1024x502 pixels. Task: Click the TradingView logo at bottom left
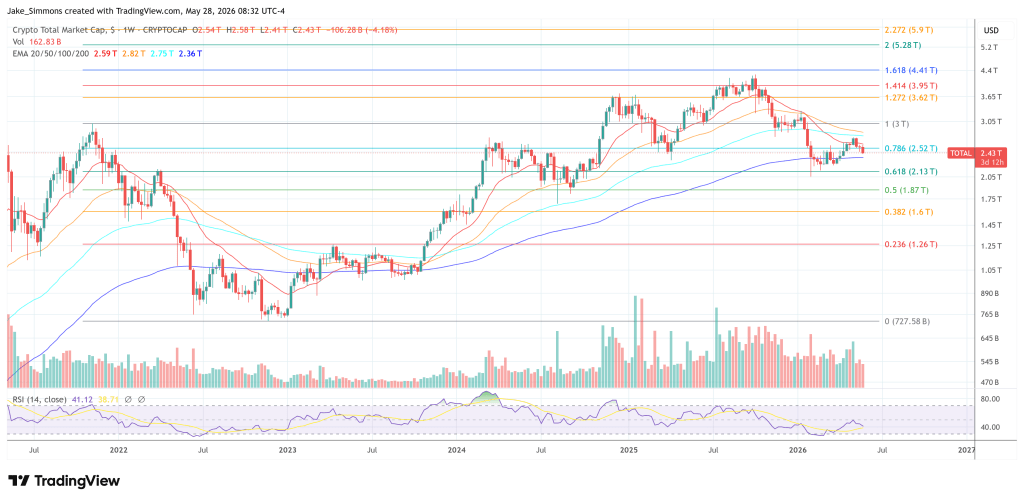pos(64,481)
